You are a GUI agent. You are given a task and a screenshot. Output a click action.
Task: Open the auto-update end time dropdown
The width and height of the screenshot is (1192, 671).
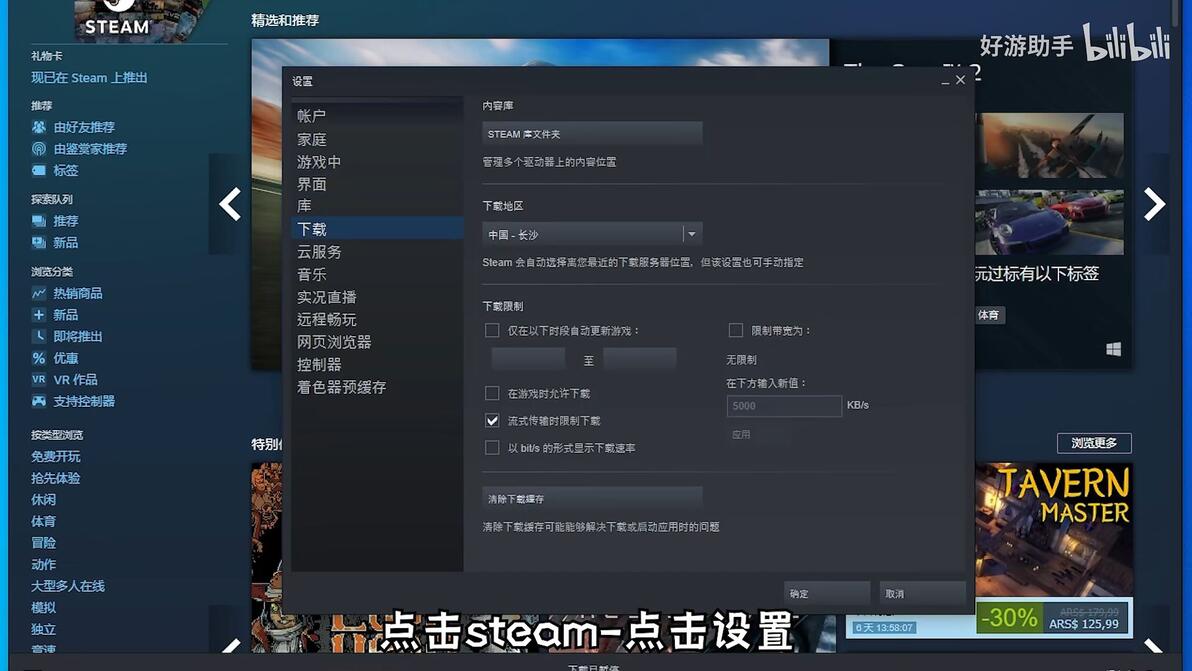click(639, 359)
